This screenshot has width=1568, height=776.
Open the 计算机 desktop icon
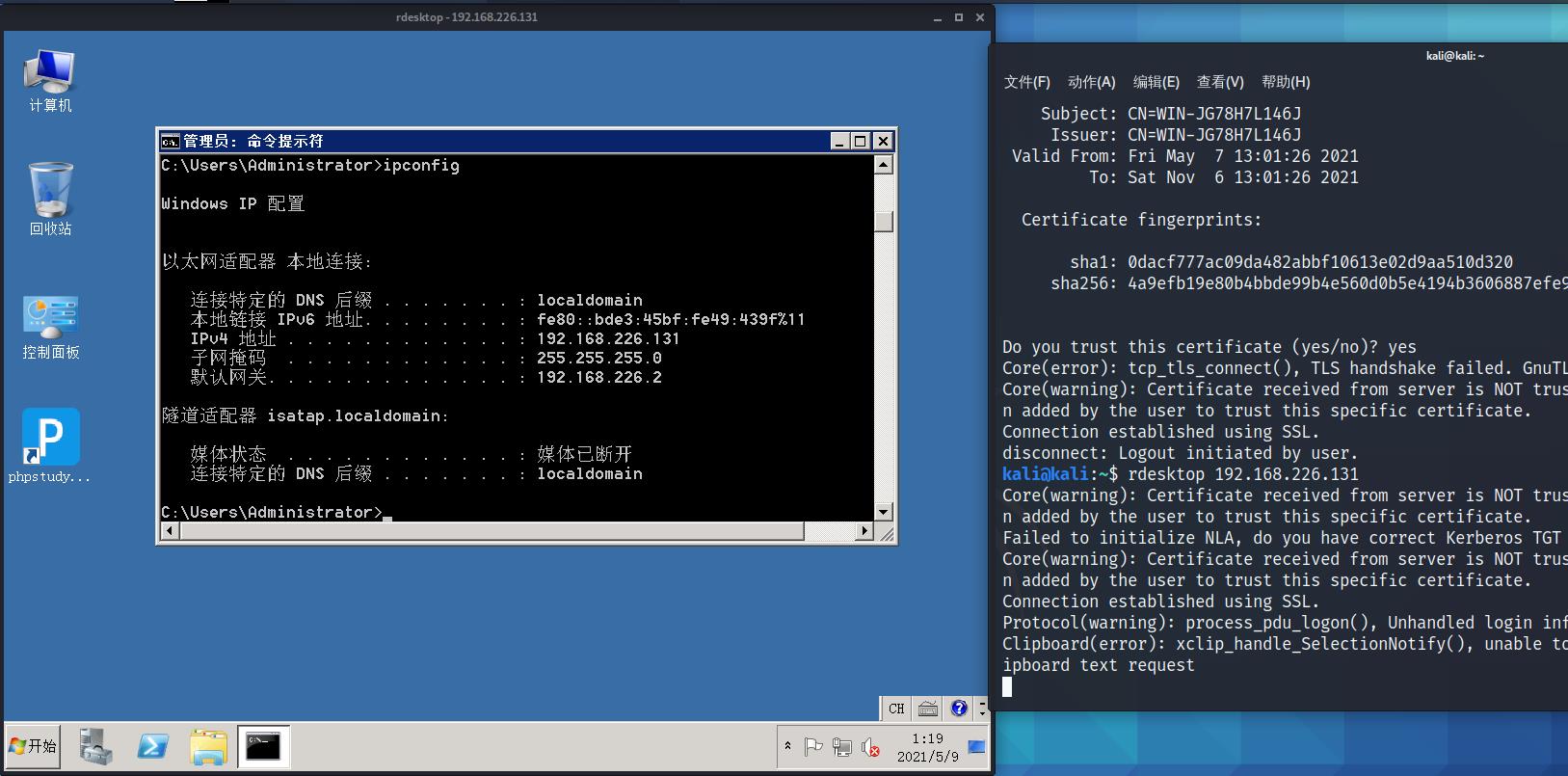[x=50, y=81]
